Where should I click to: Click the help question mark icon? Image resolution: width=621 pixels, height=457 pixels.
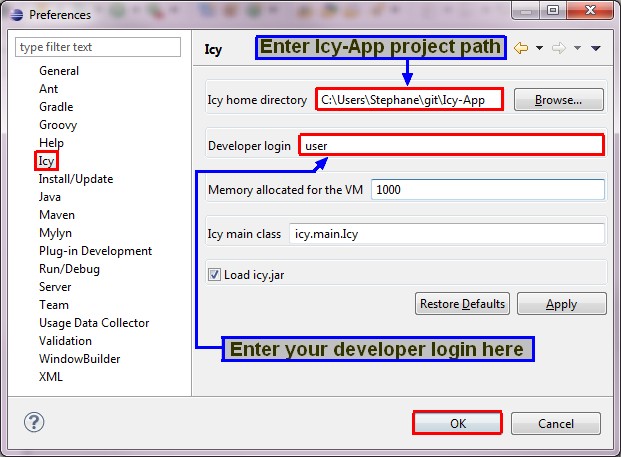34,422
